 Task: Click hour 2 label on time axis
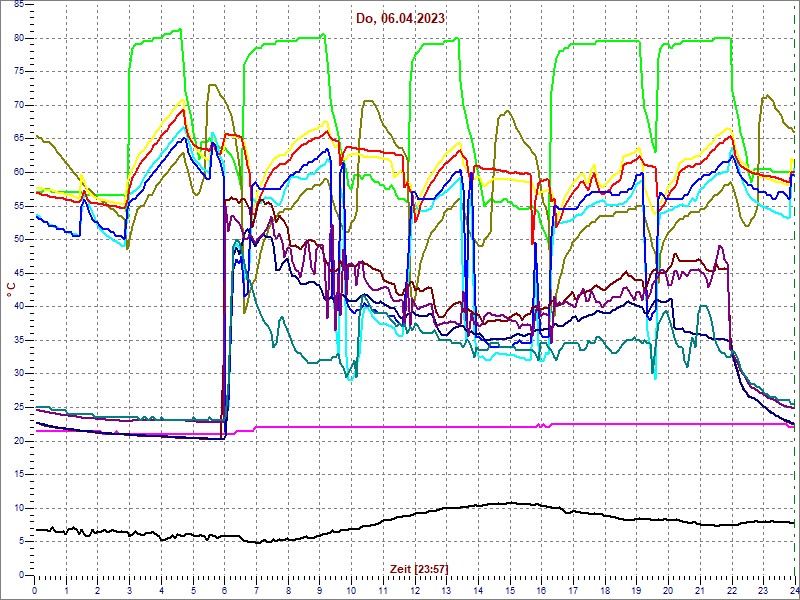[98, 591]
